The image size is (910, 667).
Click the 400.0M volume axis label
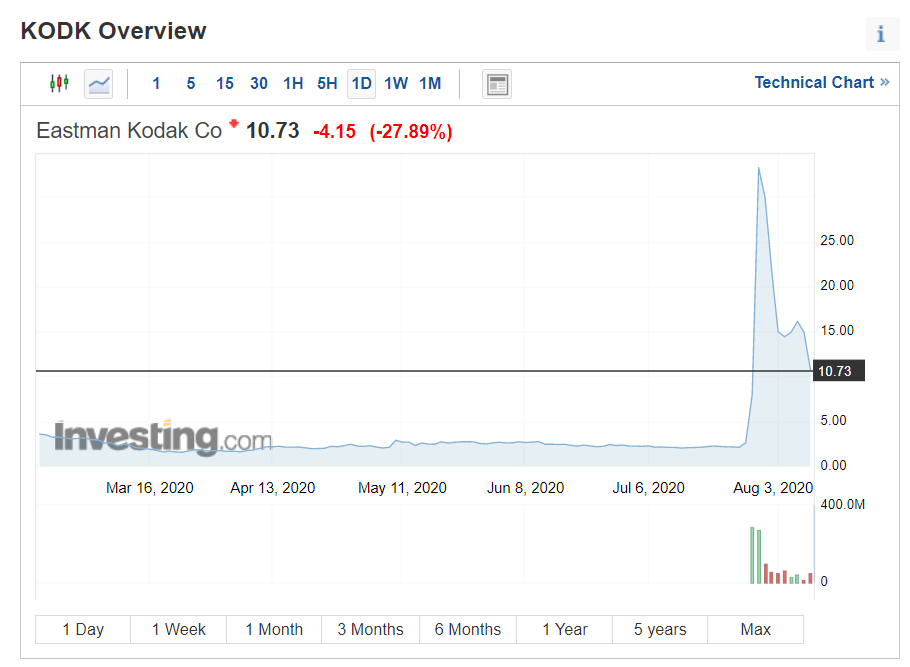[x=843, y=504]
